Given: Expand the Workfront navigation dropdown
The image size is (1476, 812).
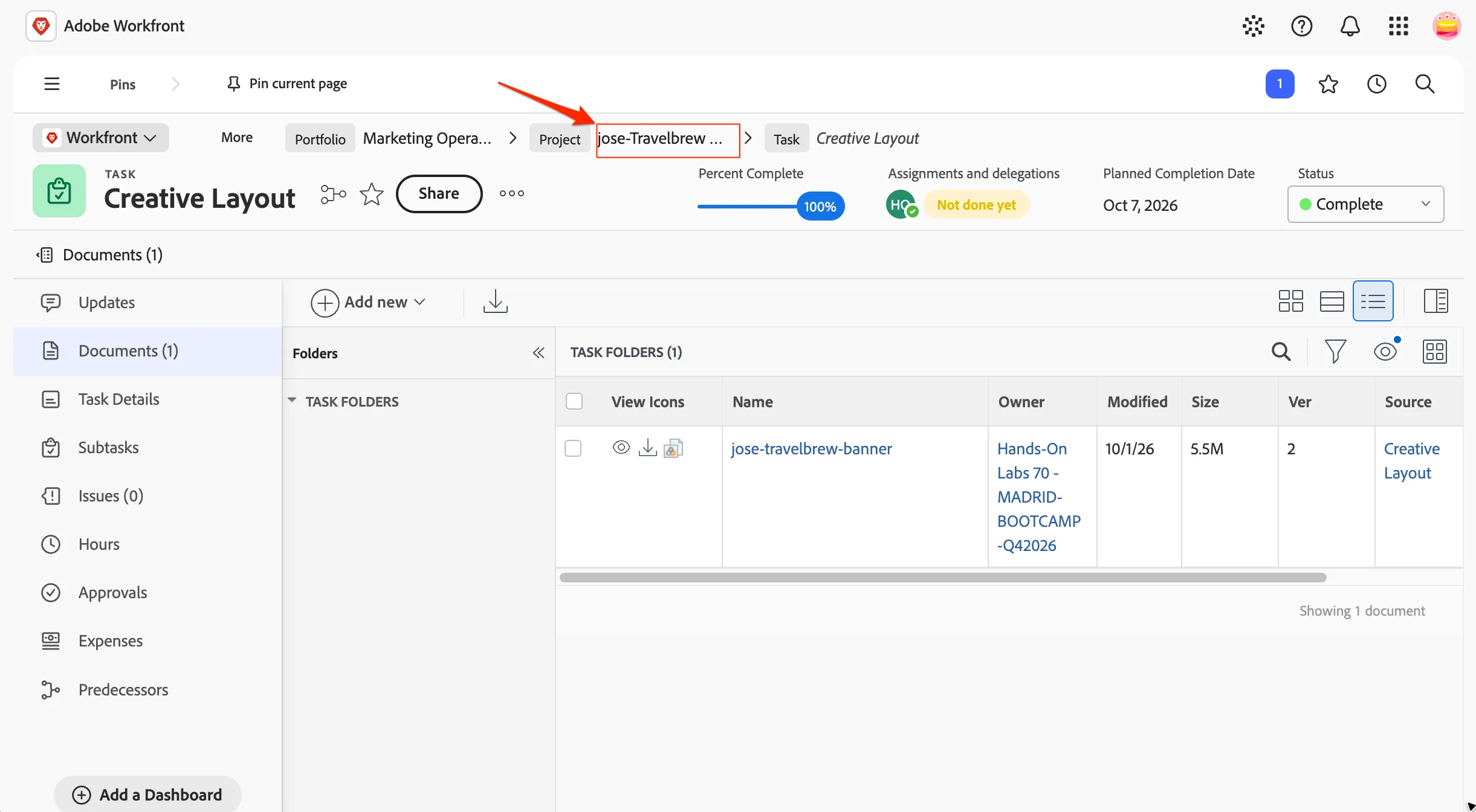Looking at the screenshot, I should click(x=101, y=138).
